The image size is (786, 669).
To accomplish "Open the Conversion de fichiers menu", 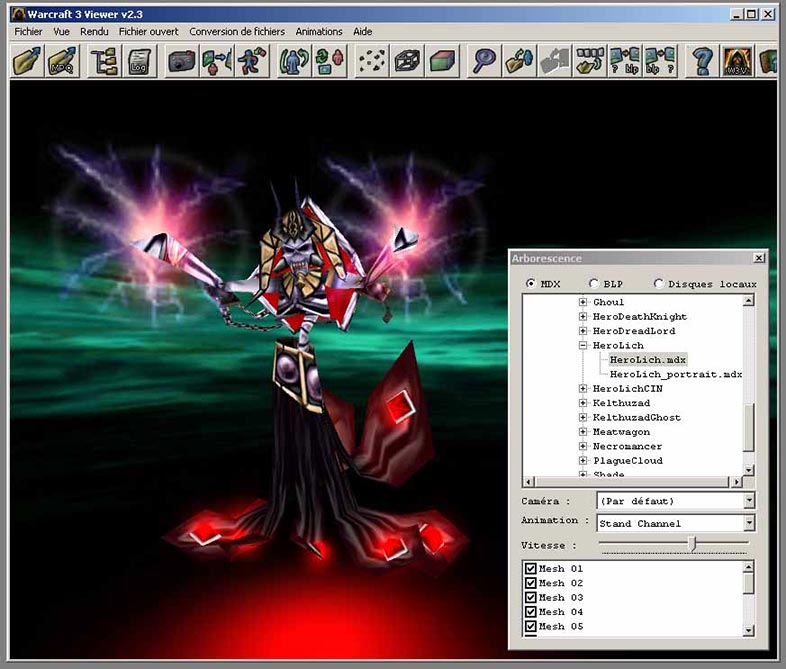I will pos(237,32).
